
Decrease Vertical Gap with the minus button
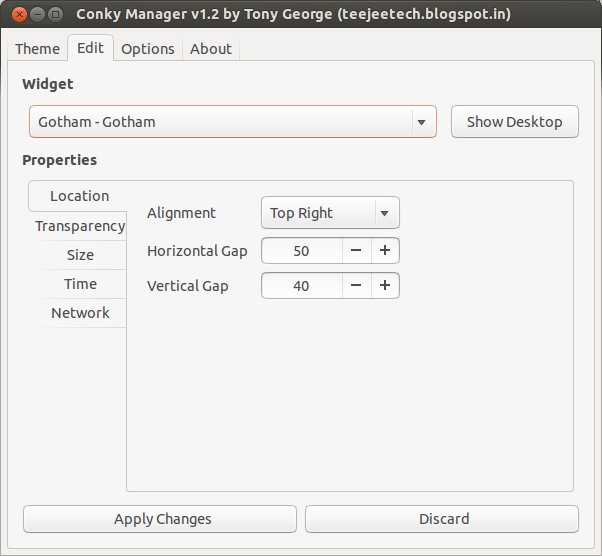pyautogui.click(x=356, y=286)
